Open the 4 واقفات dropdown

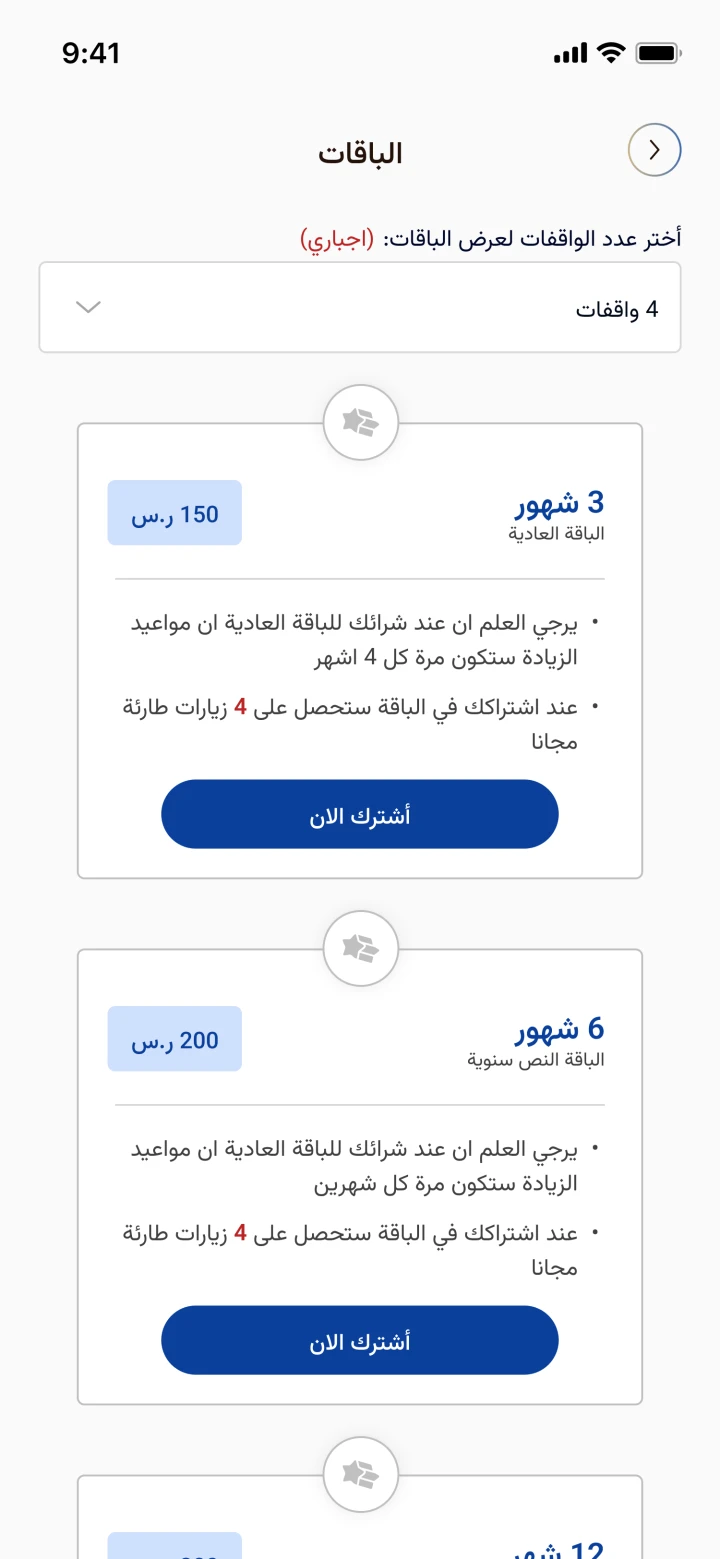[x=360, y=308]
